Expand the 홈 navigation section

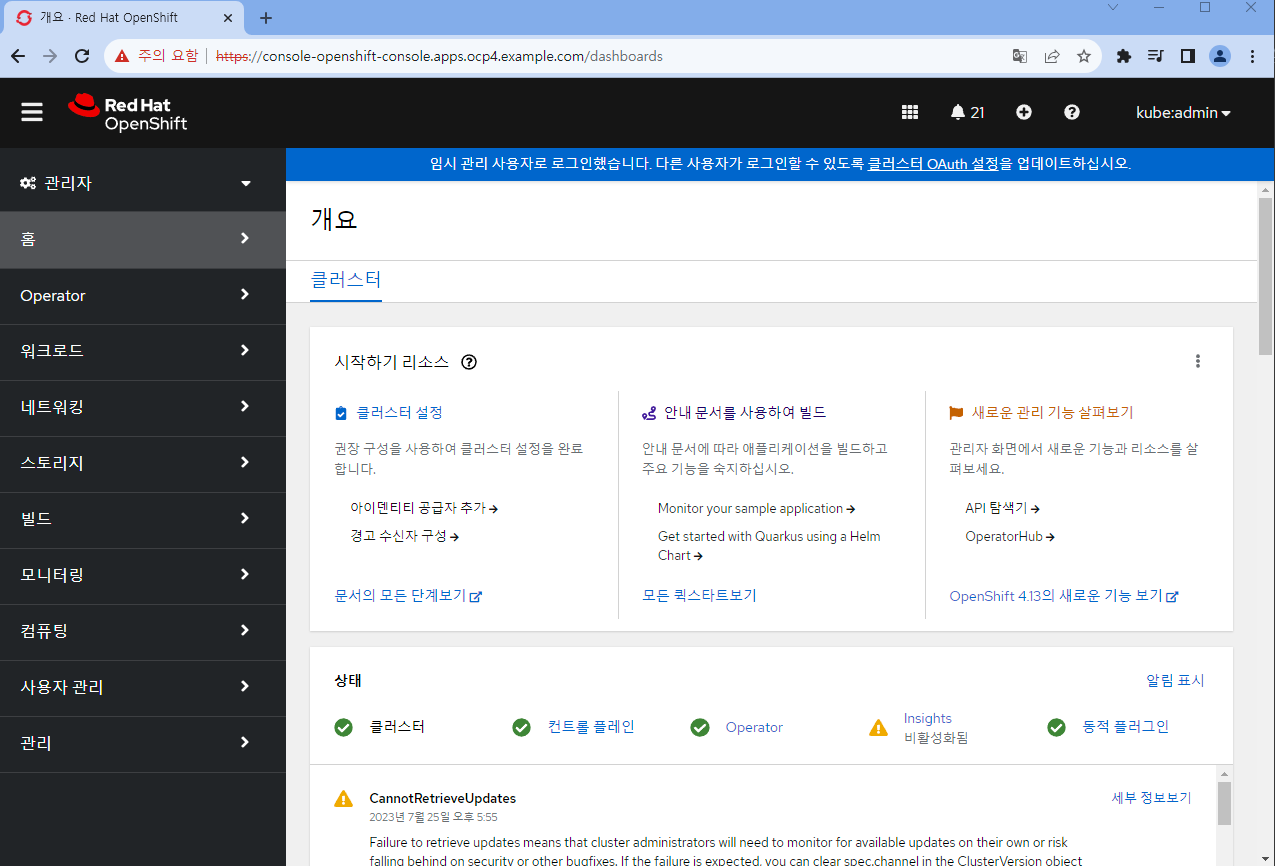point(143,239)
